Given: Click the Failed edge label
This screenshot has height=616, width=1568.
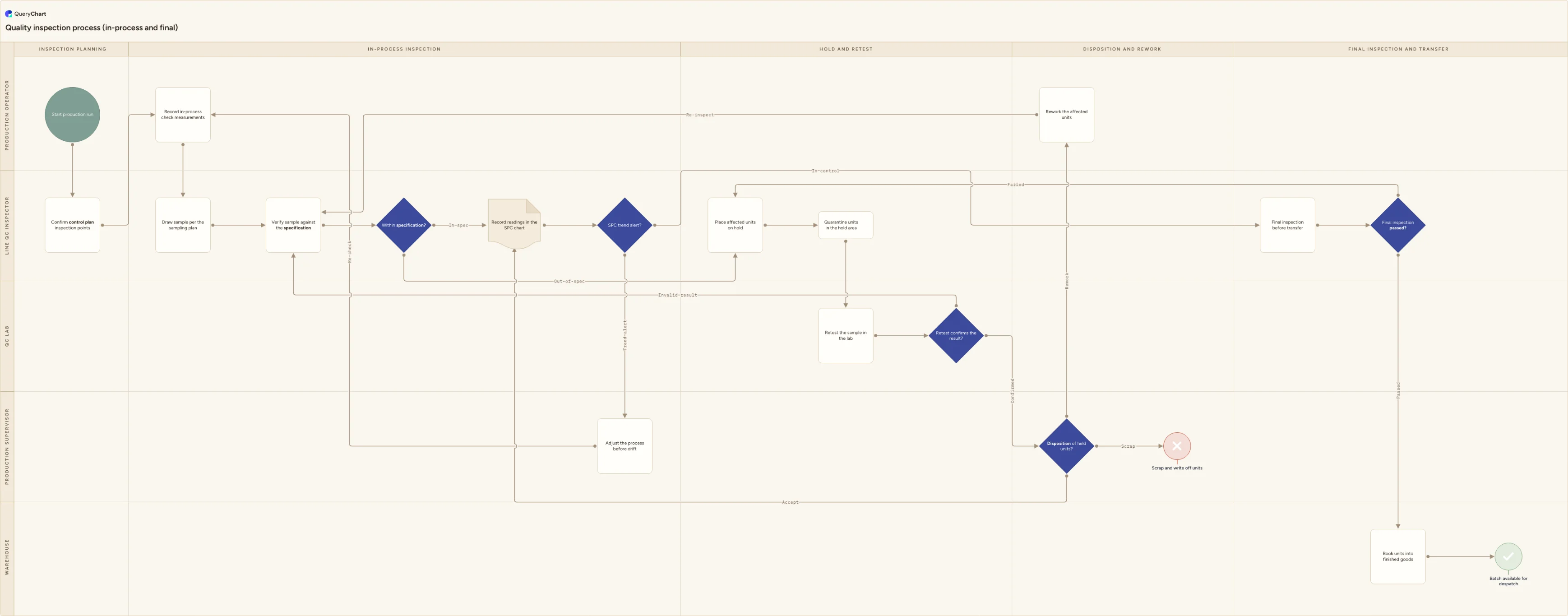Looking at the screenshot, I should click(1015, 185).
